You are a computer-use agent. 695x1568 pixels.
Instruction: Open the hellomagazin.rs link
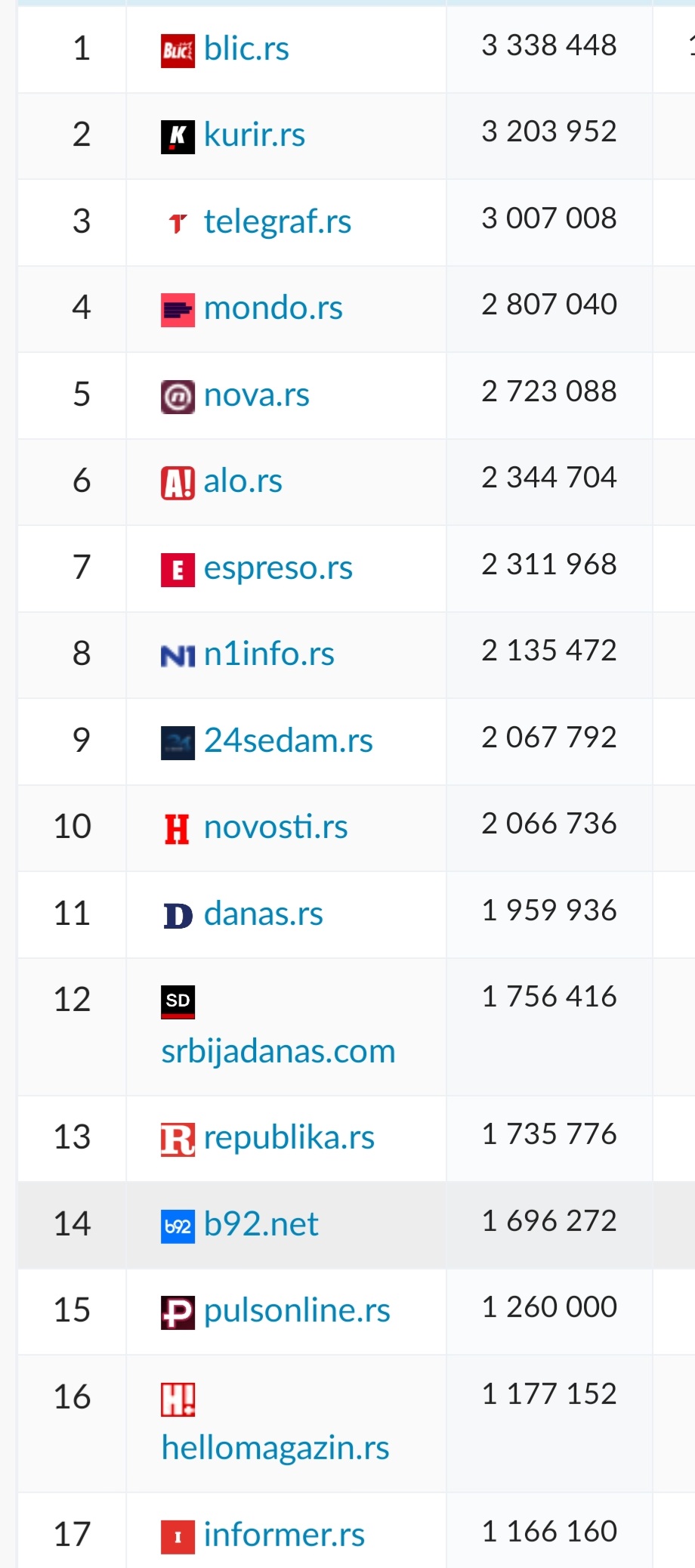[x=275, y=1448]
